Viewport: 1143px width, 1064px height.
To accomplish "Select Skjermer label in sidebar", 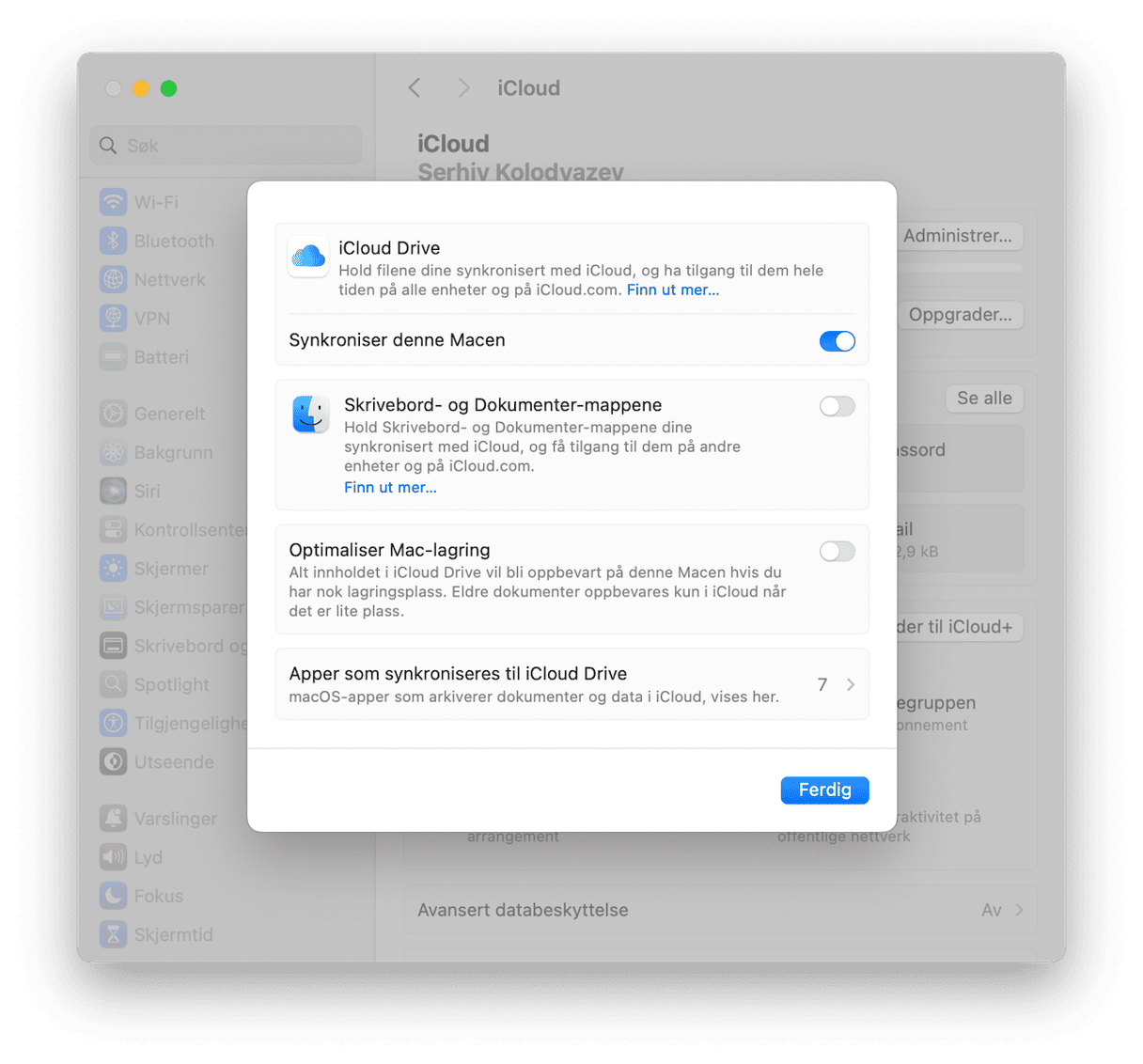I will click(171, 568).
